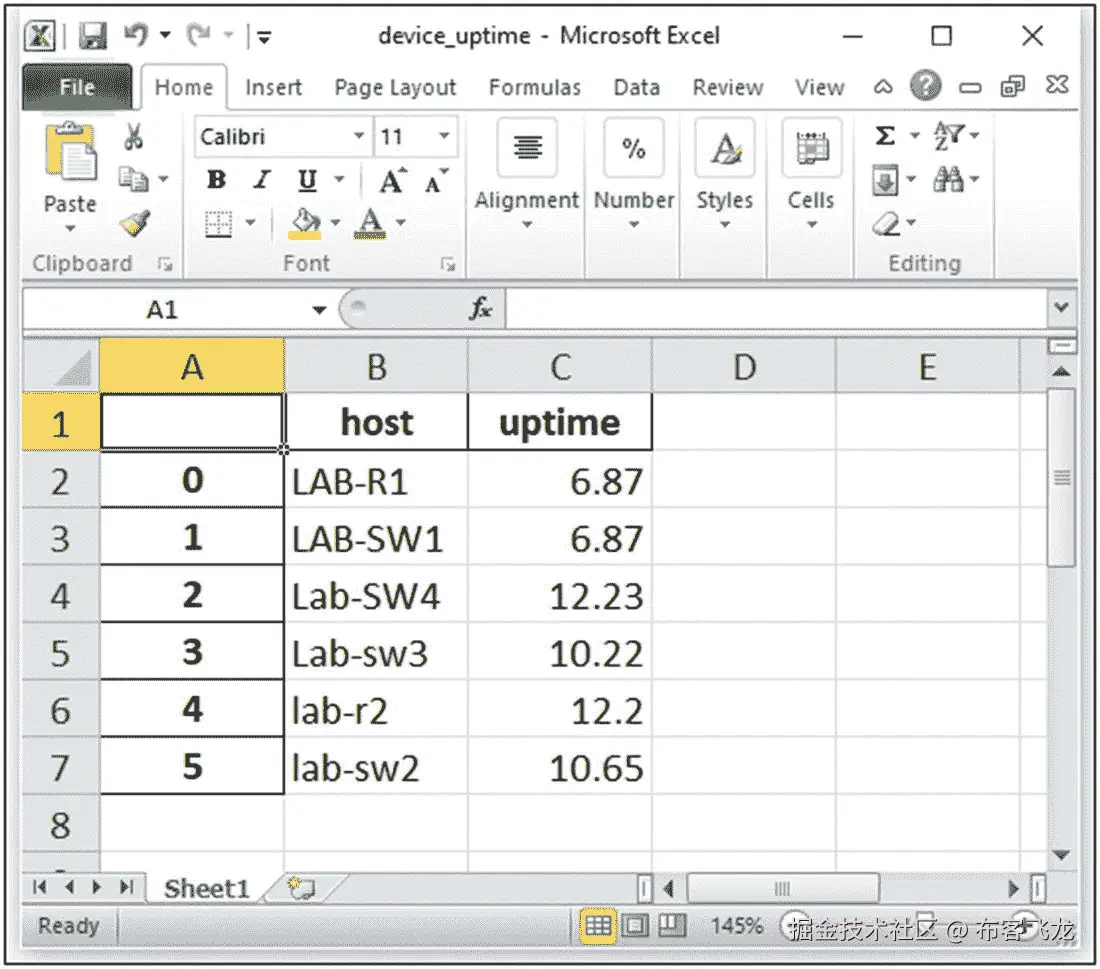Click the Find & Select binoculars icon
1100x969 pixels.
point(948,180)
